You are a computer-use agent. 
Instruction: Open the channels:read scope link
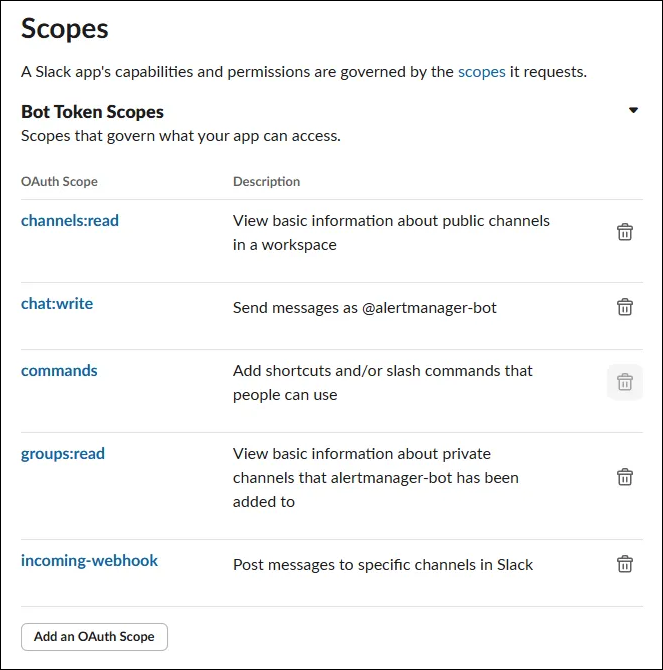click(70, 220)
